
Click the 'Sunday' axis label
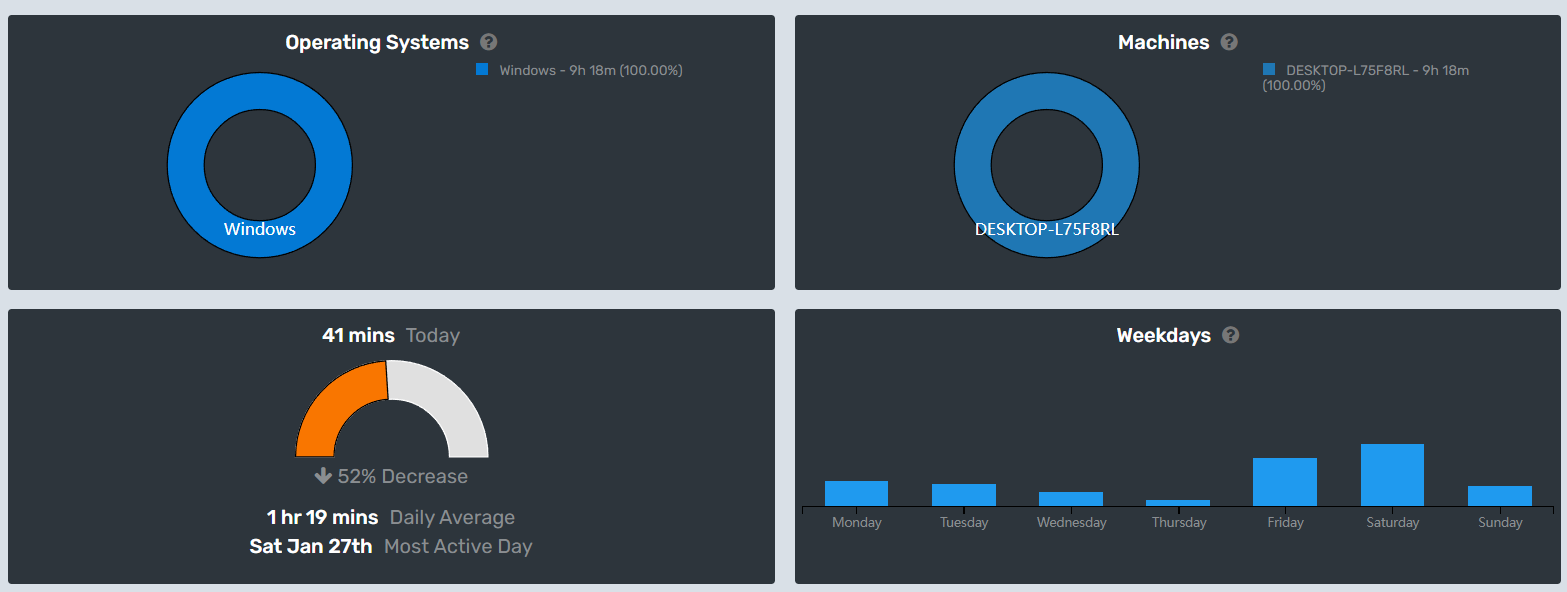click(x=1500, y=522)
